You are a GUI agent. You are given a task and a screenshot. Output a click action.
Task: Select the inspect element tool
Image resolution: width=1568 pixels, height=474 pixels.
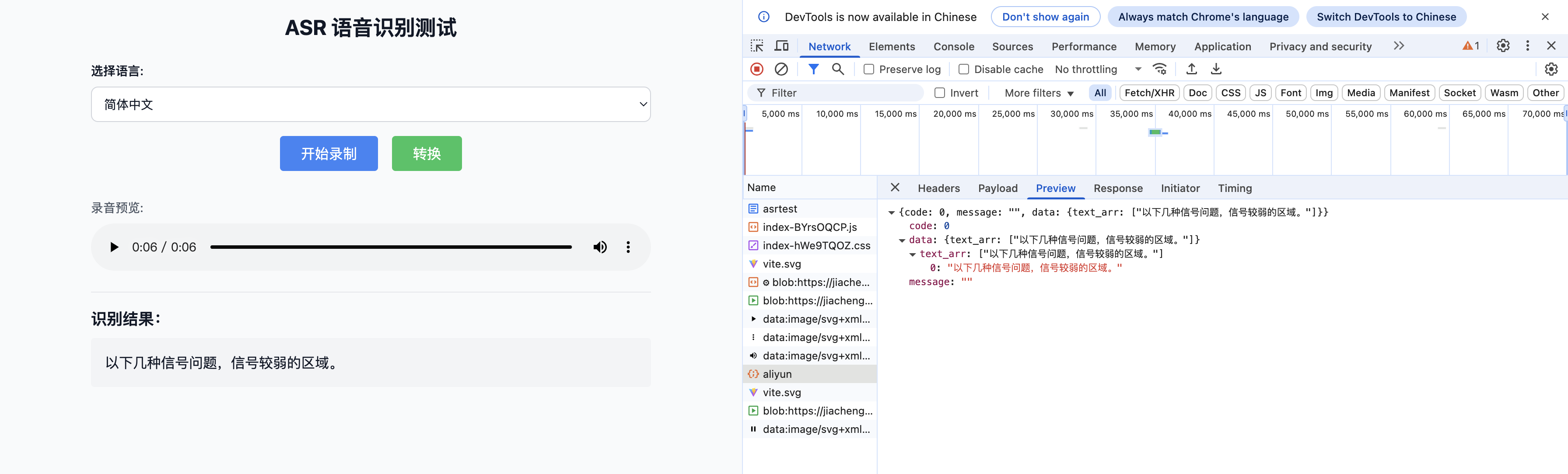(x=756, y=46)
